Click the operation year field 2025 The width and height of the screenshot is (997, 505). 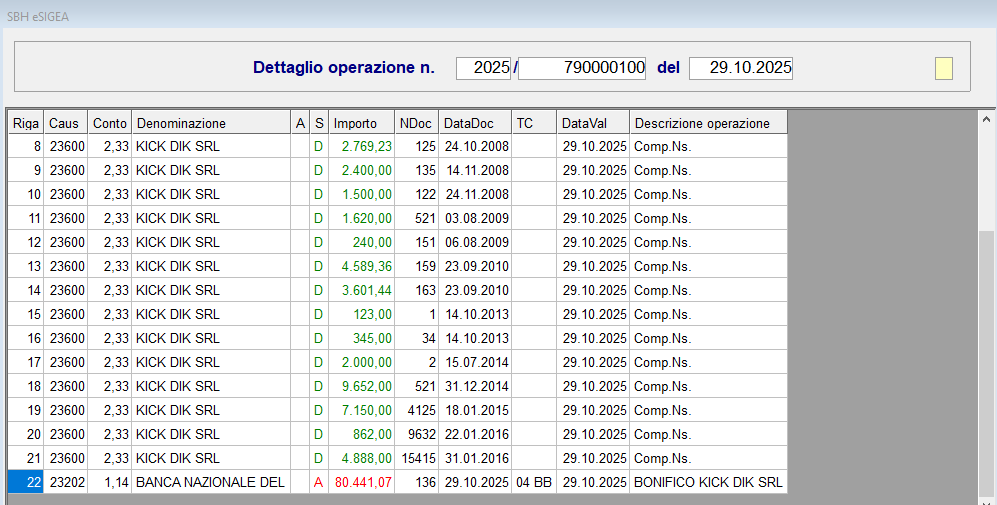483,68
